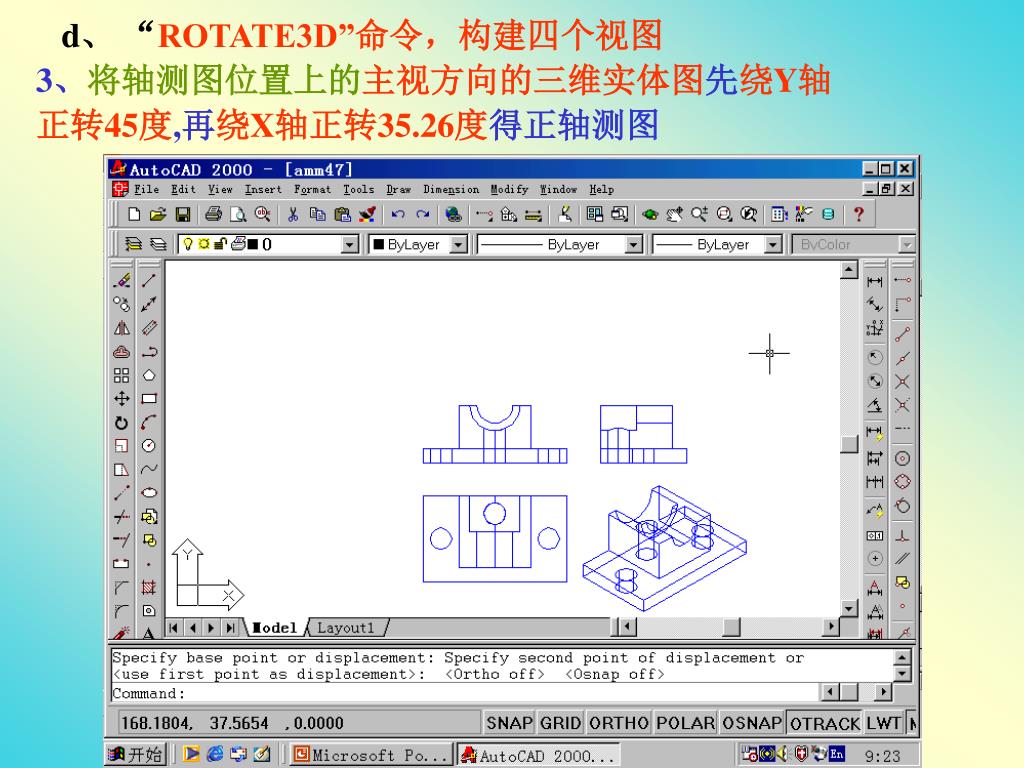Select the Circle draw tool
The width and height of the screenshot is (1024, 768).
coord(149,446)
